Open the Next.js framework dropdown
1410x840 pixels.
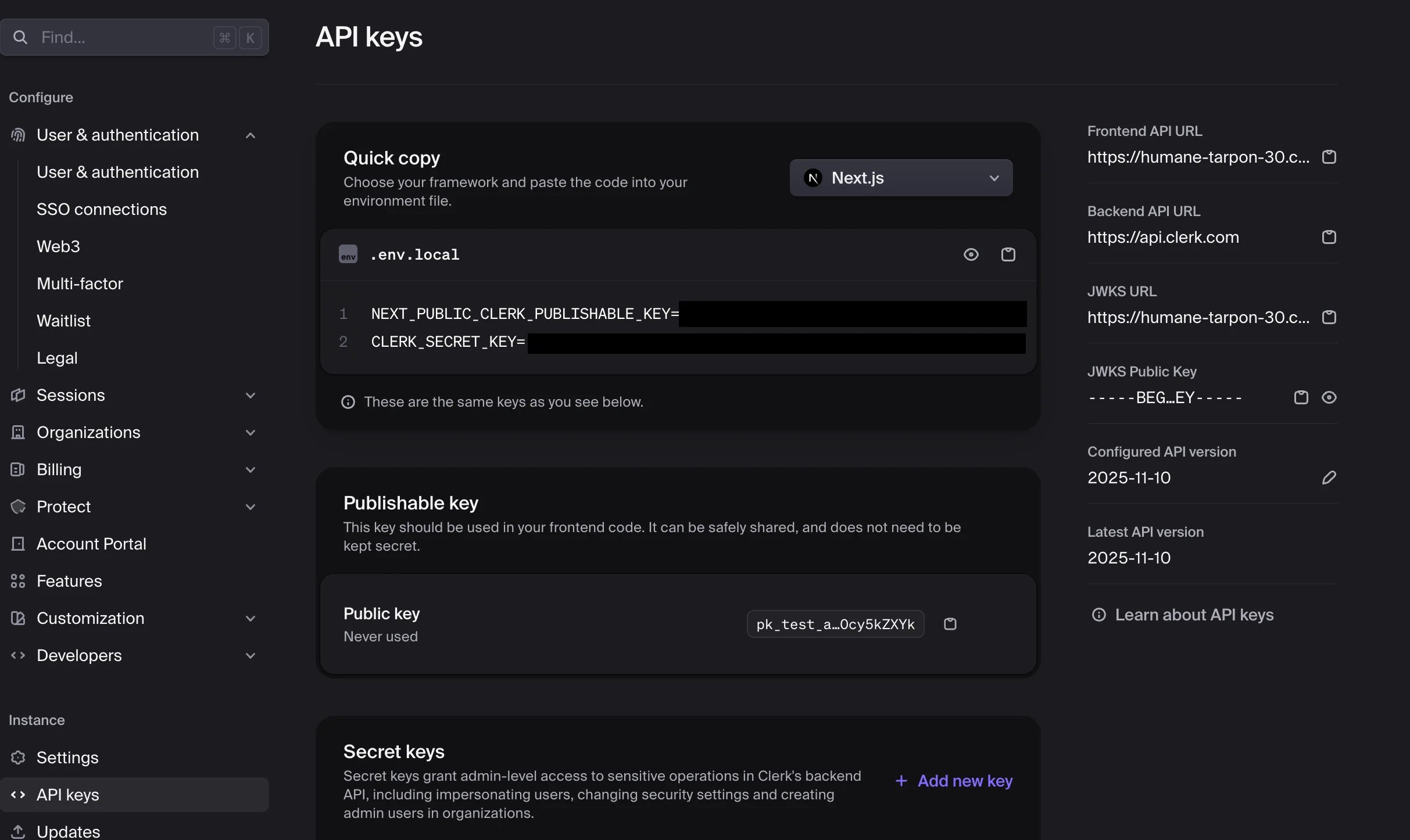901,178
